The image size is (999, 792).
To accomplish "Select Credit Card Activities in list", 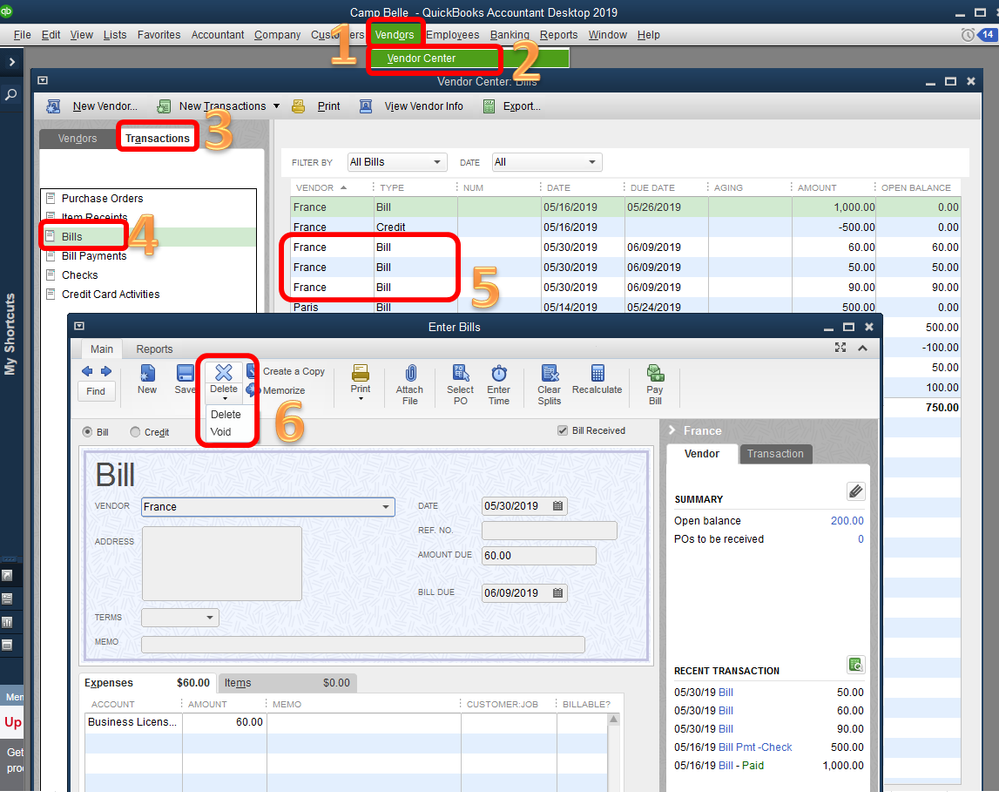I will point(110,294).
